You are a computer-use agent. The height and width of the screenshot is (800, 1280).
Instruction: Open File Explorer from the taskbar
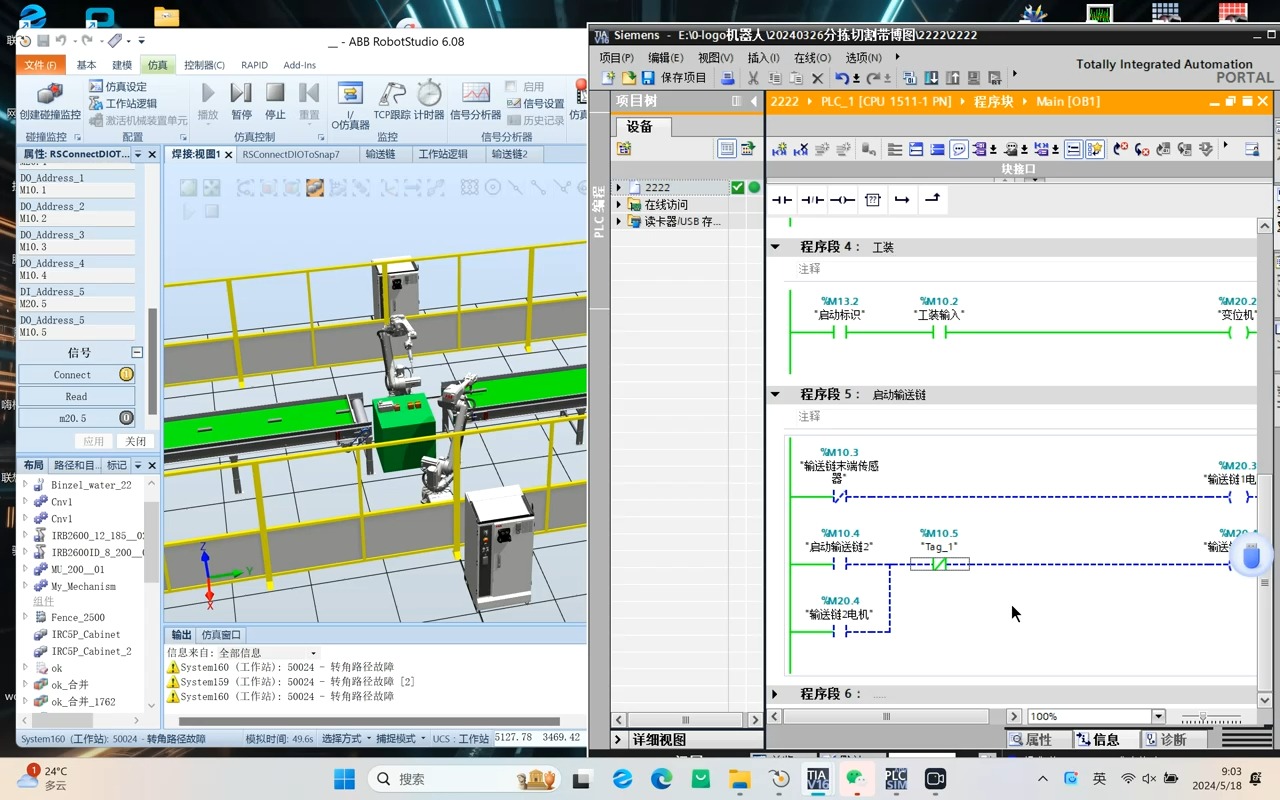(x=739, y=778)
